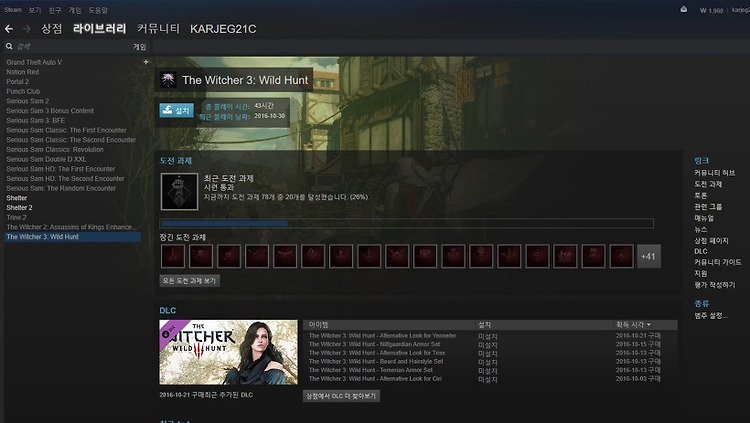
Task: Click the Witcher wolf medallion game icon
Action: pos(168,80)
